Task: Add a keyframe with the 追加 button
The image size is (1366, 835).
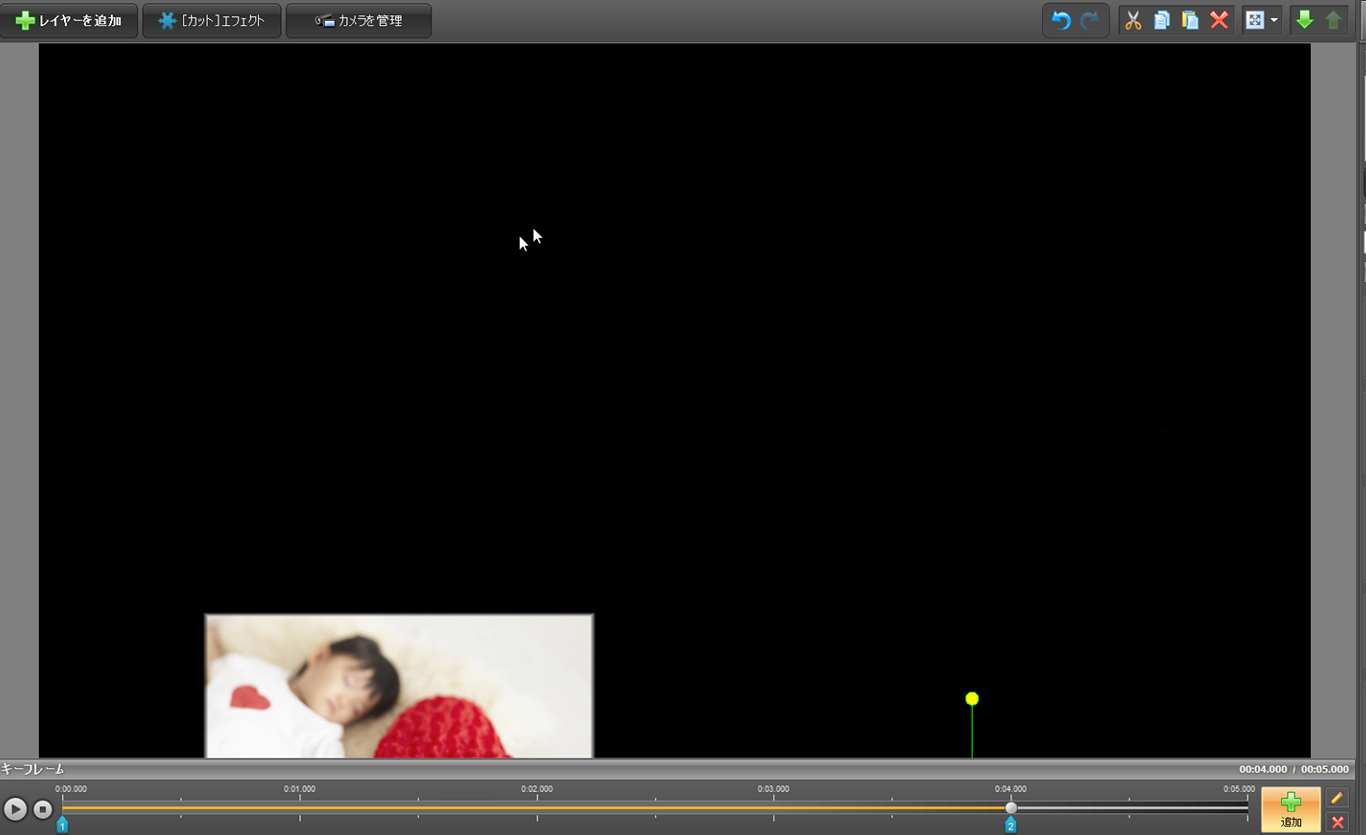Action: click(1290, 809)
